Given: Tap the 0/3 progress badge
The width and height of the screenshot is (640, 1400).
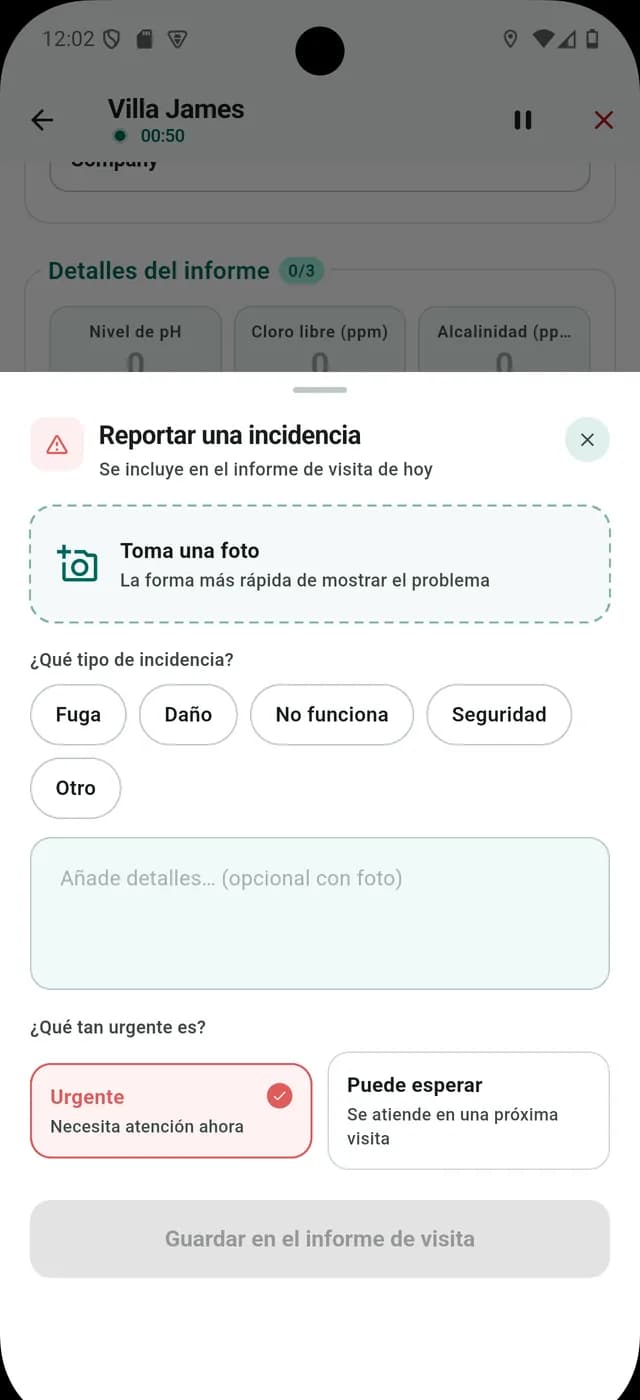Looking at the screenshot, I should [x=301, y=271].
